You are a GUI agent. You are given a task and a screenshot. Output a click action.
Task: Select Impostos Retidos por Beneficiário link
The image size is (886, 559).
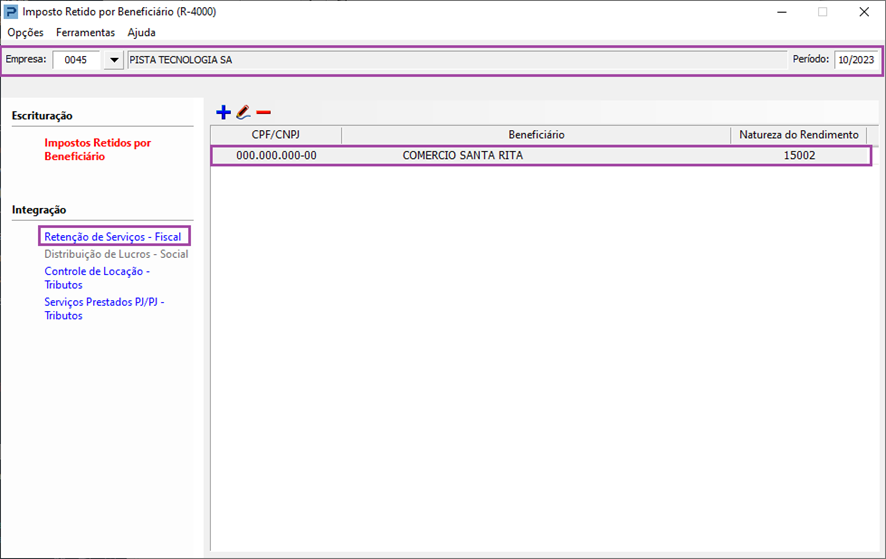(x=98, y=150)
